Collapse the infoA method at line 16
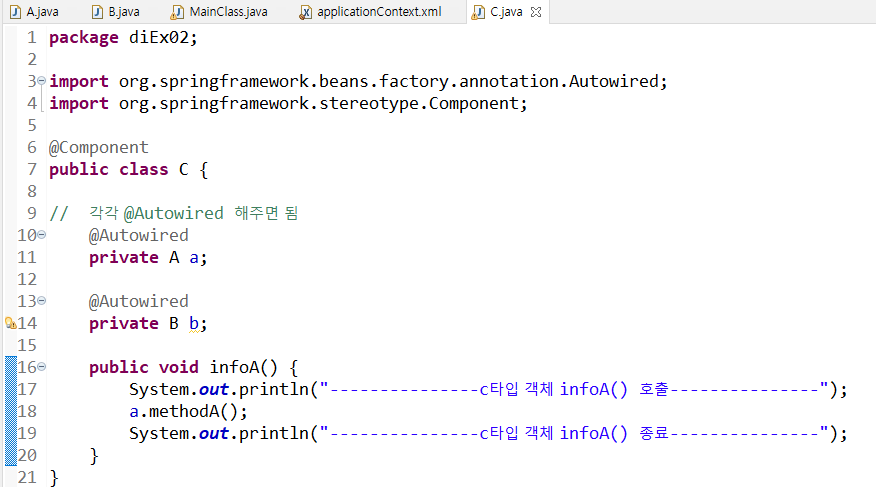This screenshot has height=487, width=876. (x=41, y=367)
